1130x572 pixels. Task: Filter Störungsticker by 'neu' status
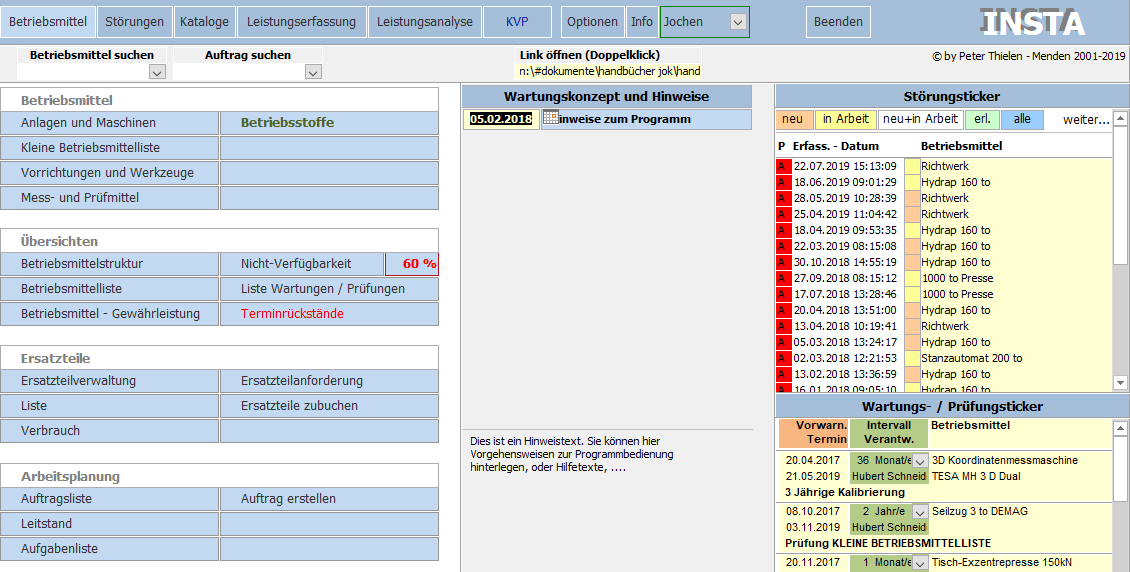(793, 120)
